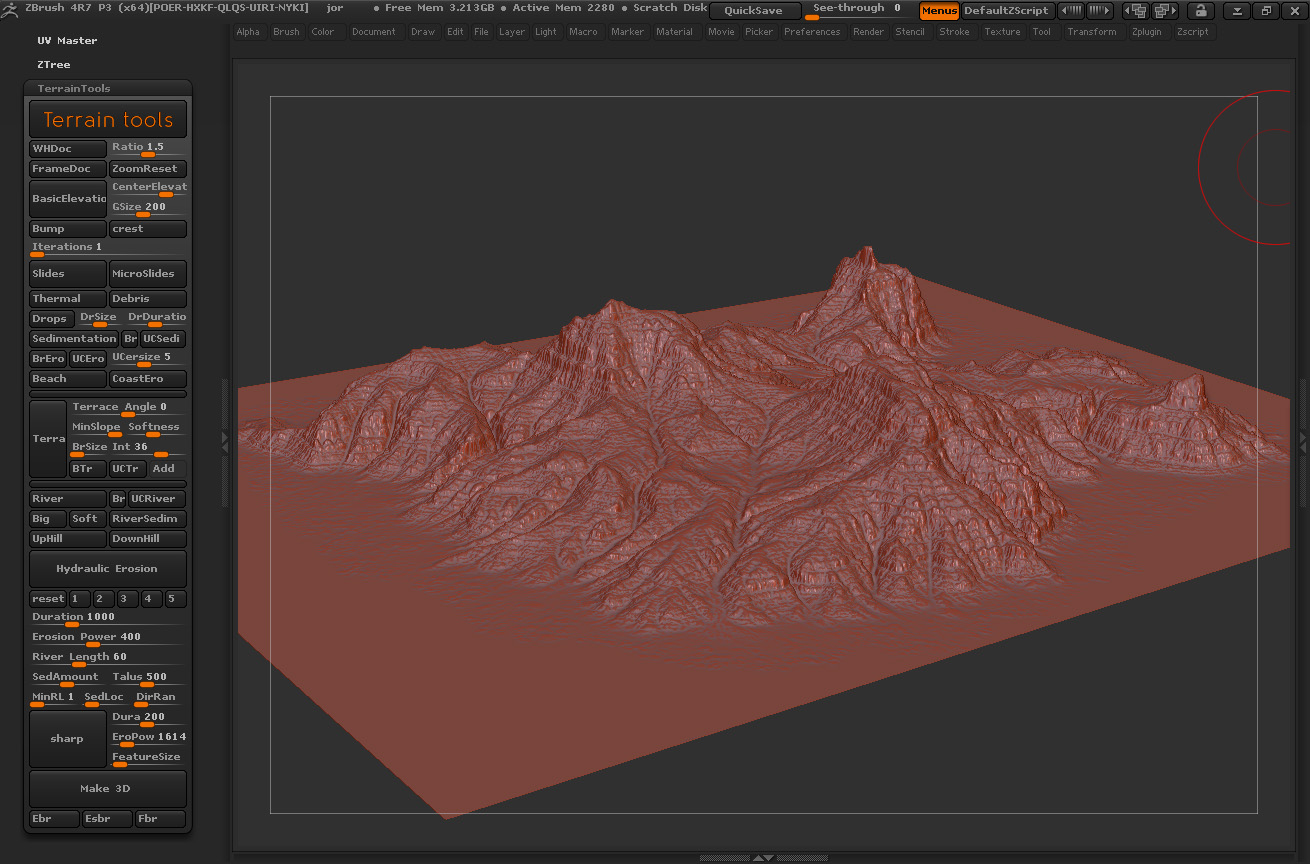Select erosion preset 3

coord(126,598)
